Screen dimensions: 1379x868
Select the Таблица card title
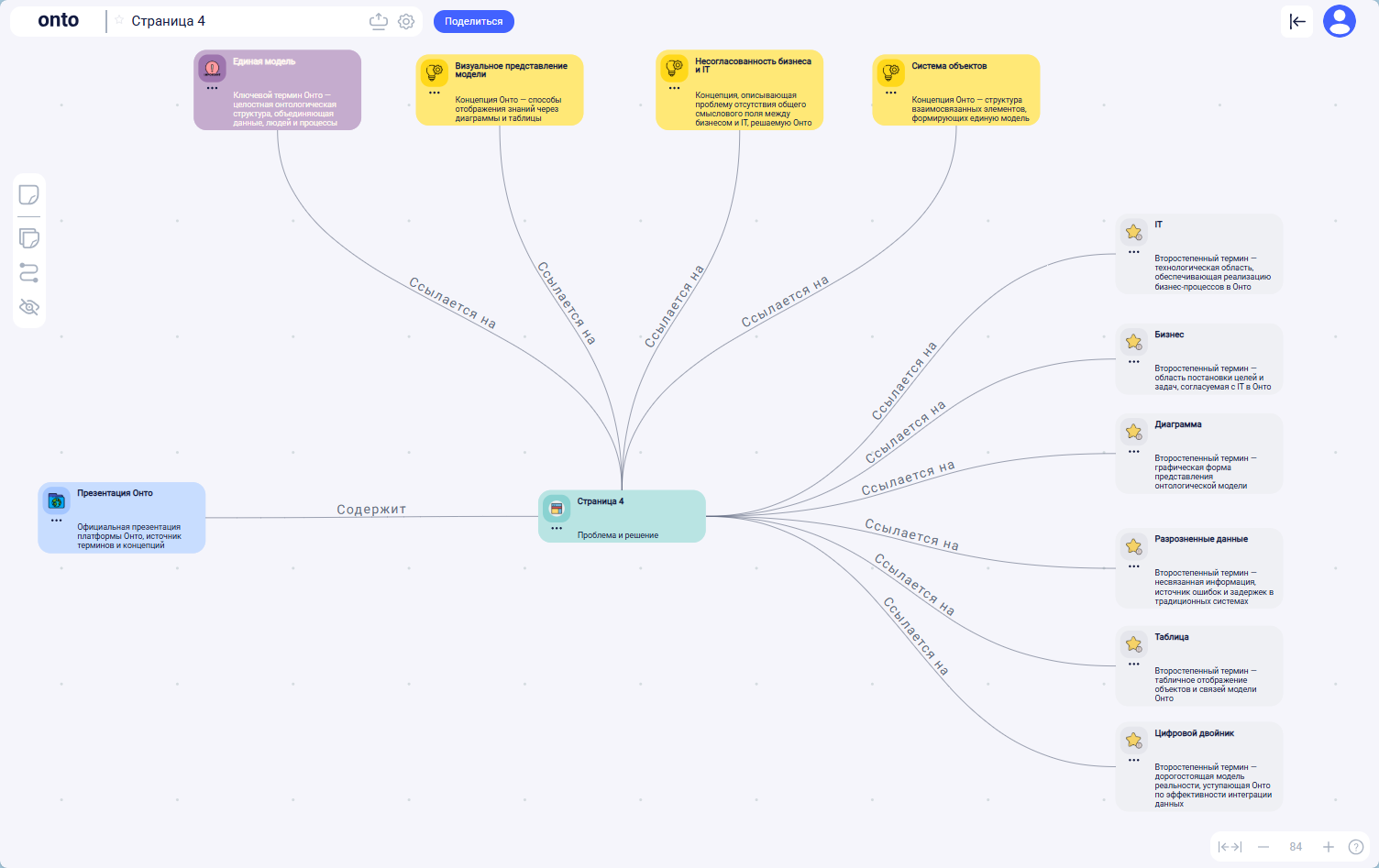click(1172, 637)
